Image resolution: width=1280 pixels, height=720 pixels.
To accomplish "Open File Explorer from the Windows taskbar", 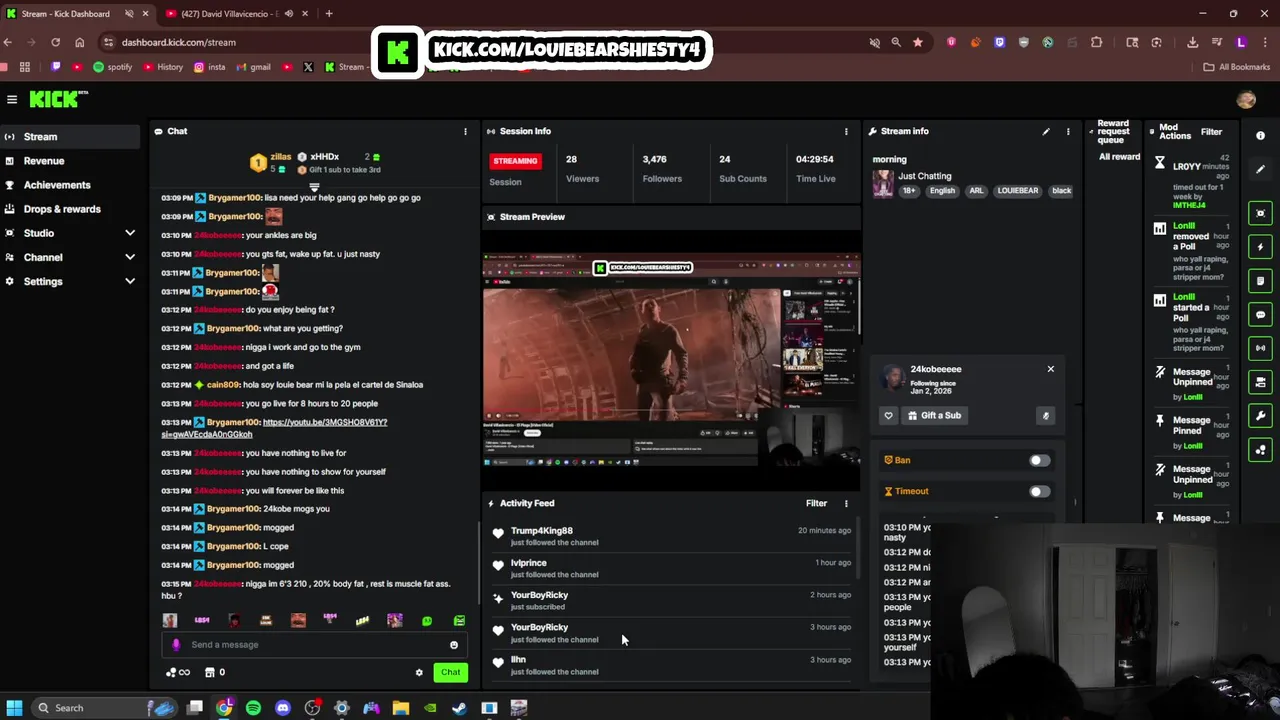I will [x=401, y=708].
